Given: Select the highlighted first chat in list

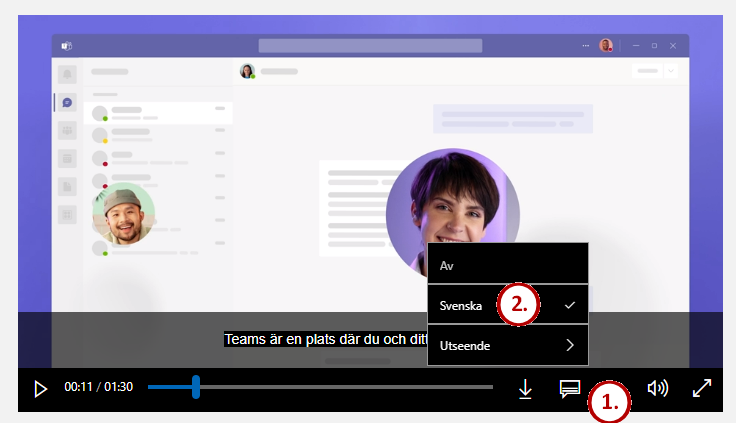Looking at the screenshot, I should pyautogui.click(x=158, y=113).
